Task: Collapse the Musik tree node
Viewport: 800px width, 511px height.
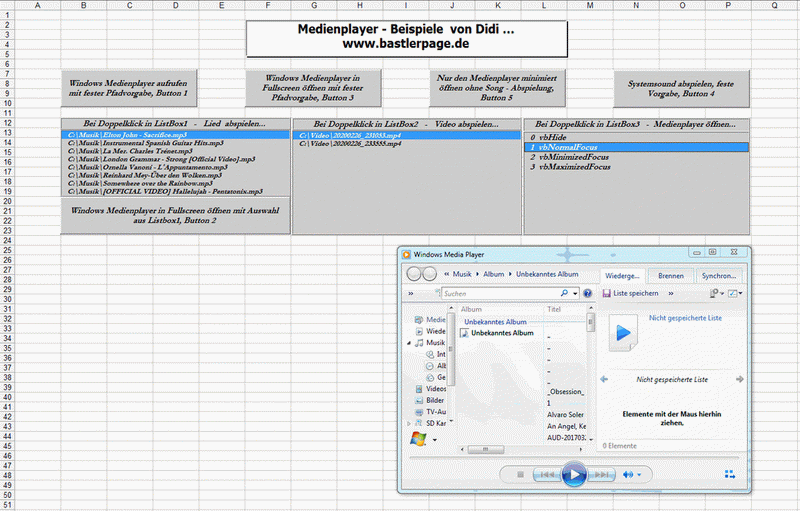Action: point(409,343)
